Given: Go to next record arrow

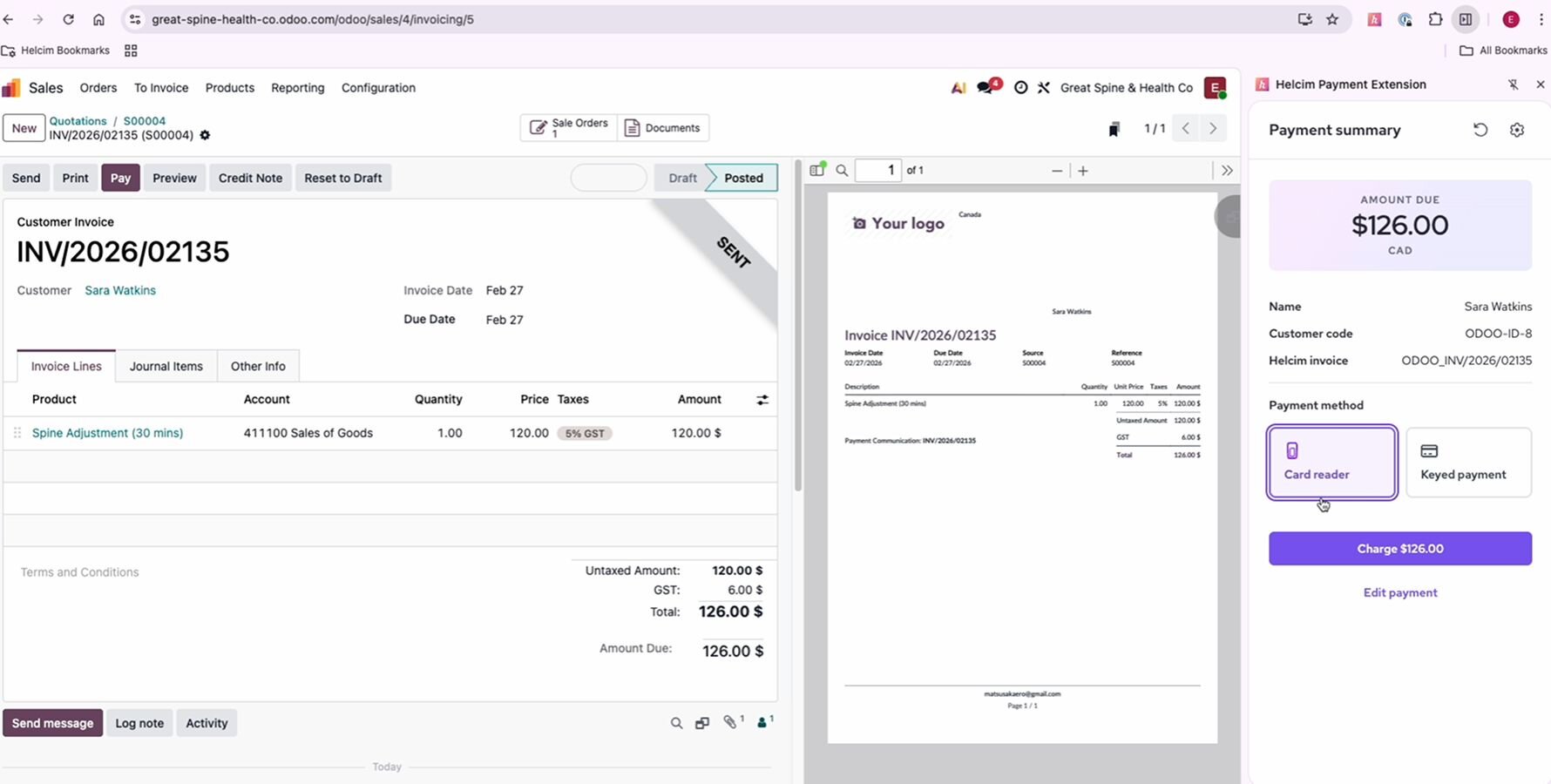Looking at the screenshot, I should (1212, 129).
